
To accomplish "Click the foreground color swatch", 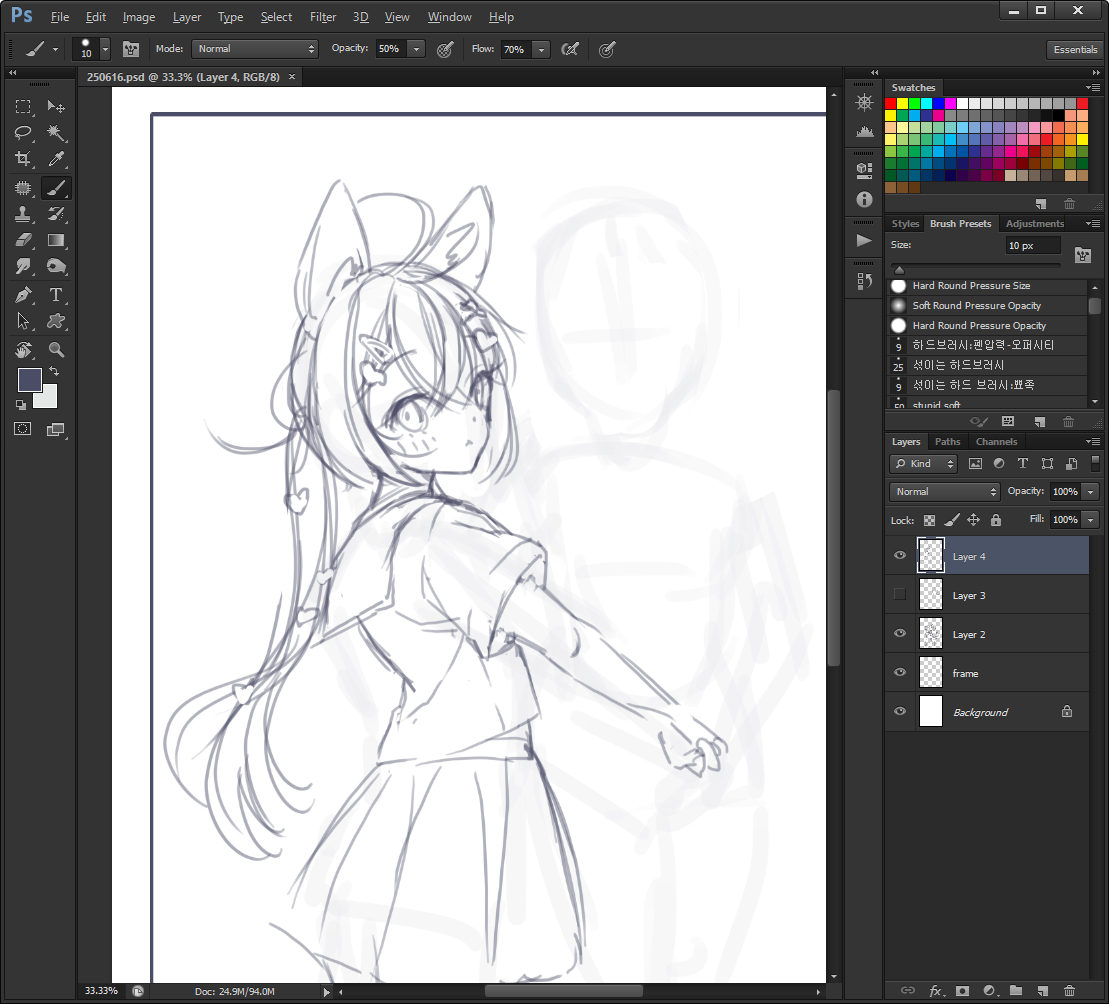I will click(29, 379).
